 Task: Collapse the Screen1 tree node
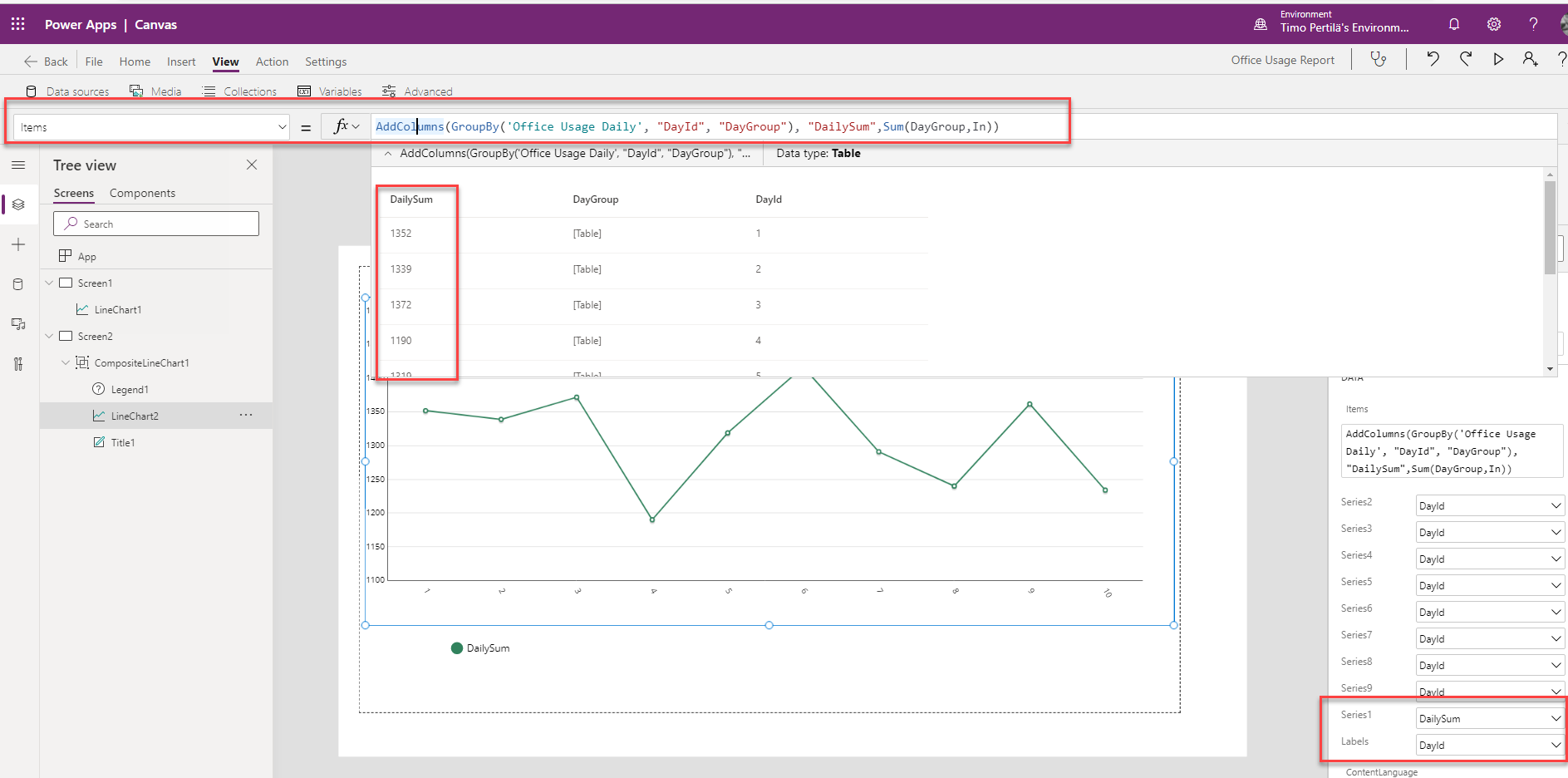tap(49, 283)
